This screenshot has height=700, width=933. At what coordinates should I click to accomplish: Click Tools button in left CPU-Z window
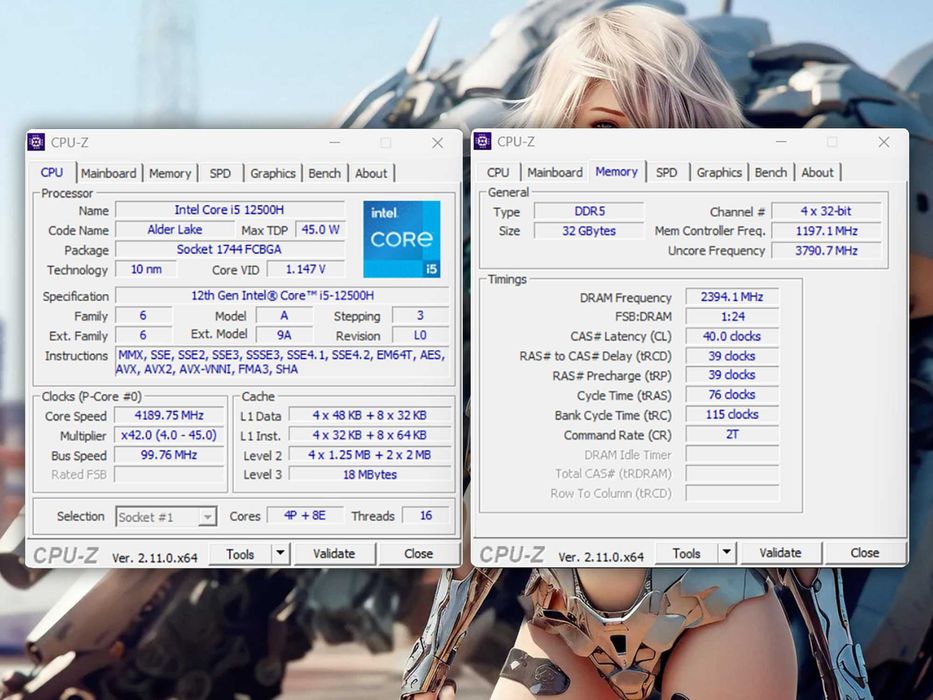(240, 554)
